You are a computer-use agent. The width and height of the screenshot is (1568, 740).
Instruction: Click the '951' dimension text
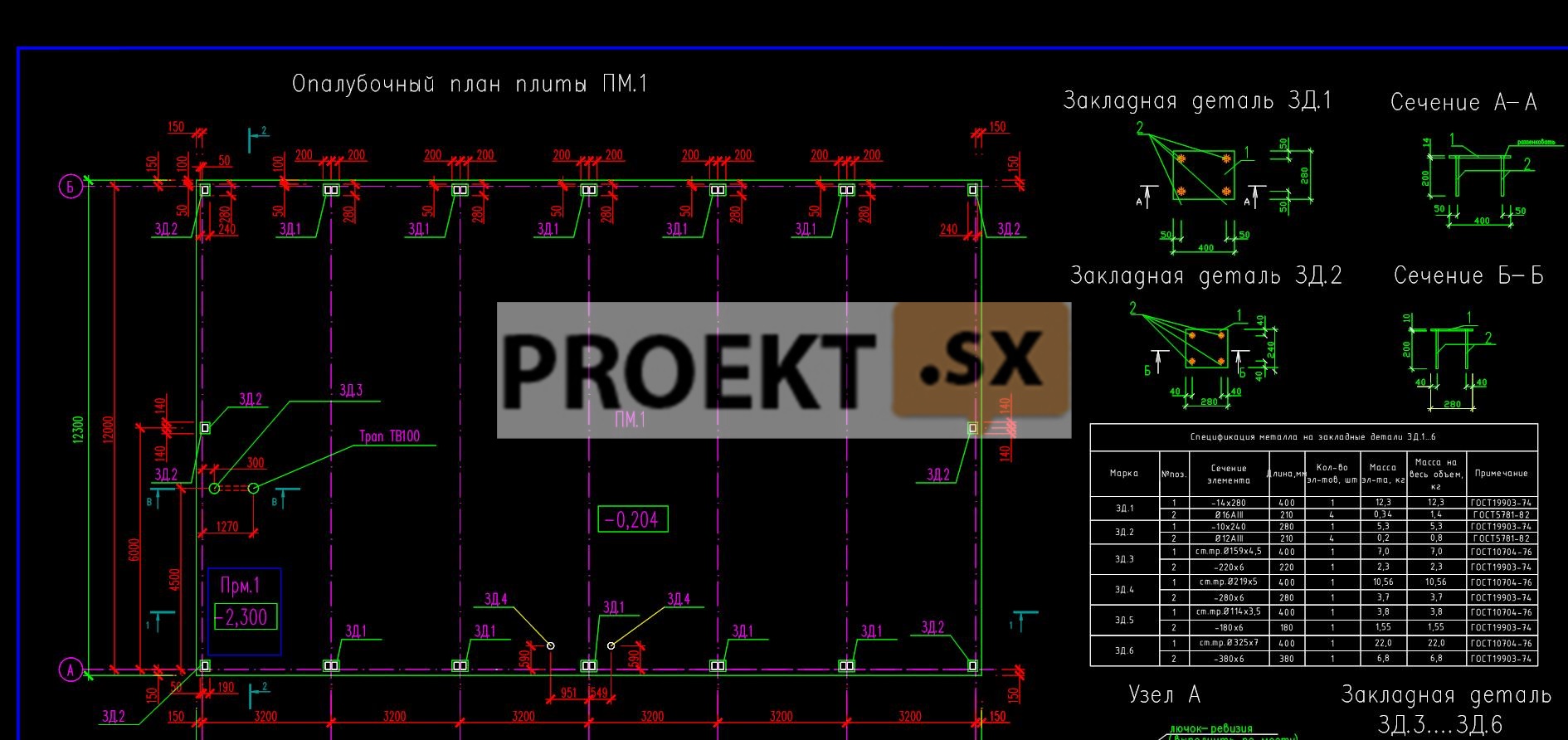point(569,693)
